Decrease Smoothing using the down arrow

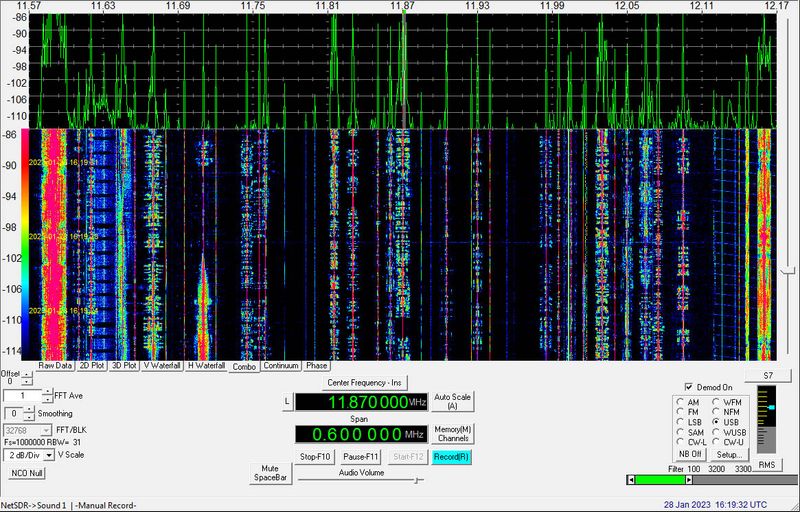[30, 417]
